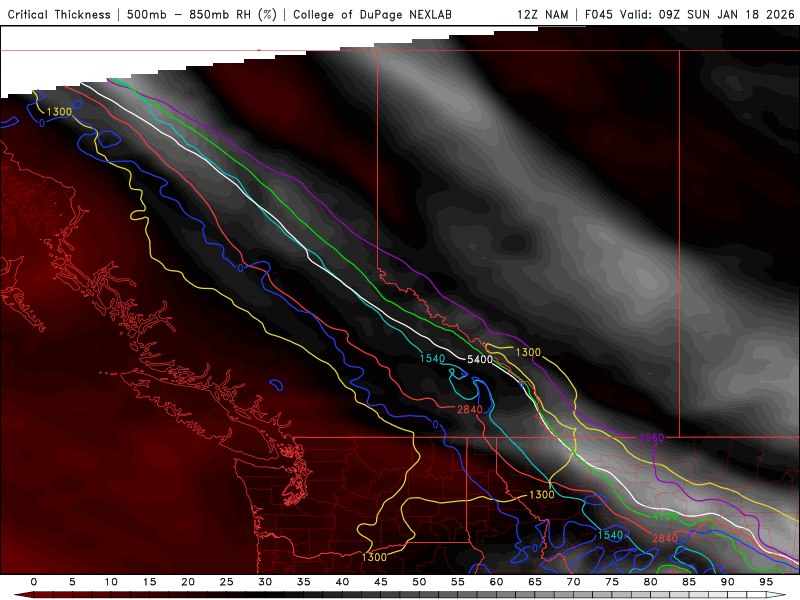800x600 pixels.
Task: Click the 0 value on the color bar scale
Action: click(x=34, y=582)
